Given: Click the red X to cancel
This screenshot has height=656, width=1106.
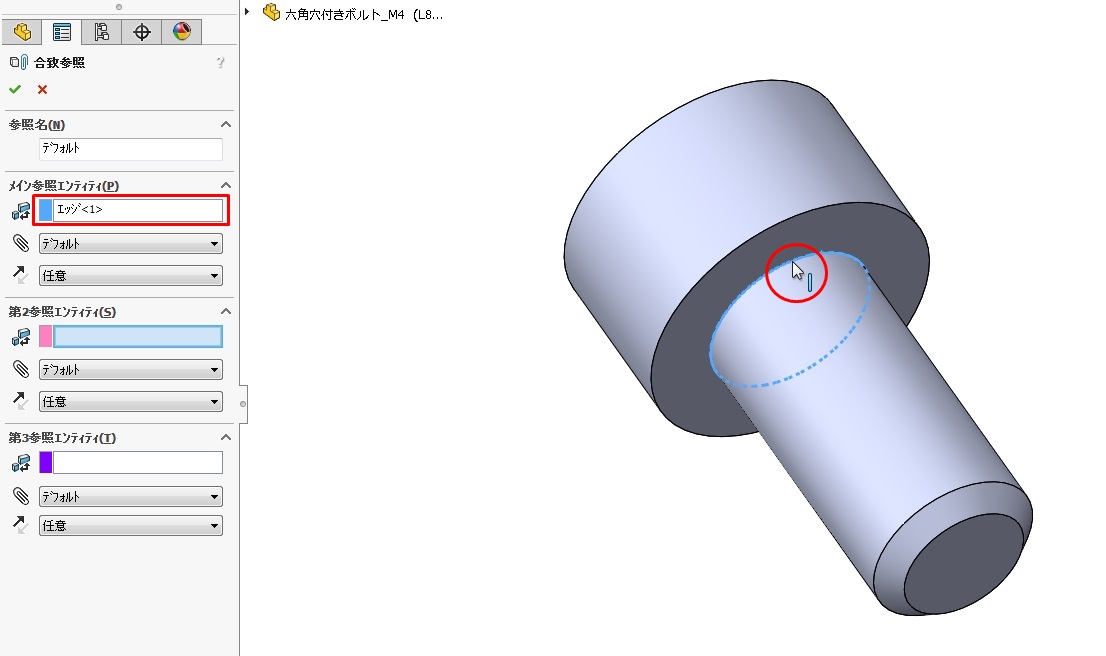Looking at the screenshot, I should pyautogui.click(x=42, y=90).
